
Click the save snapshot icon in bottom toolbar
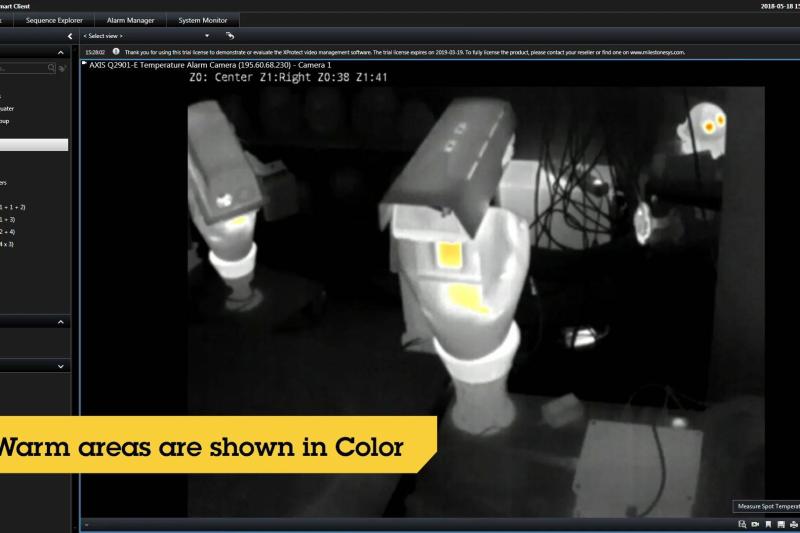[x=781, y=524]
